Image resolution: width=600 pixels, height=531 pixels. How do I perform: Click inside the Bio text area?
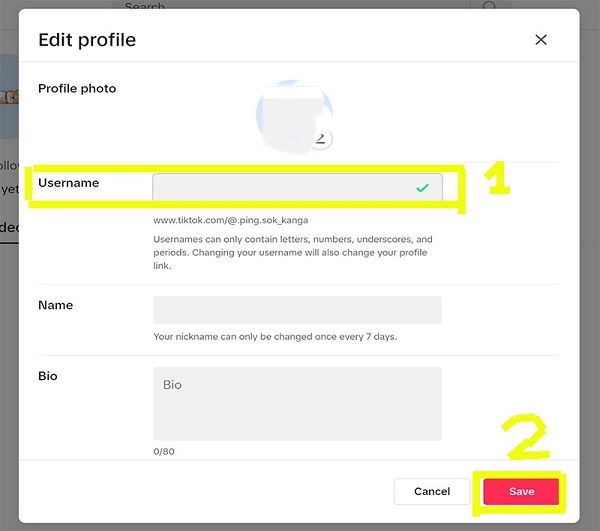point(297,403)
